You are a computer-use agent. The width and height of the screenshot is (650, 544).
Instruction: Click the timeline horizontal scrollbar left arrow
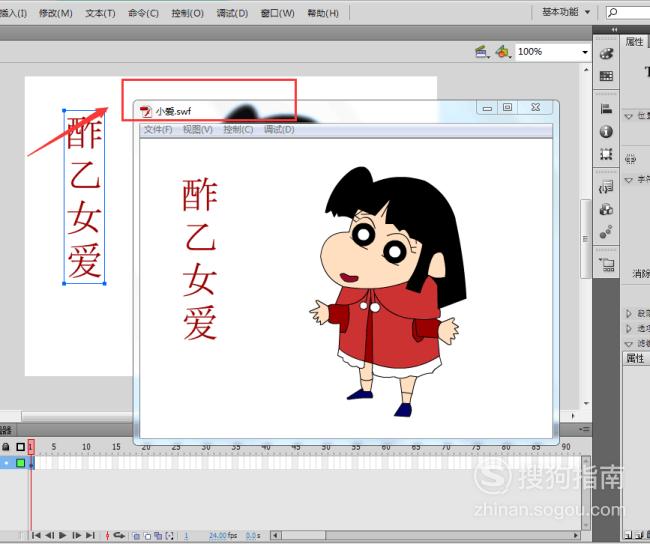tap(275, 536)
